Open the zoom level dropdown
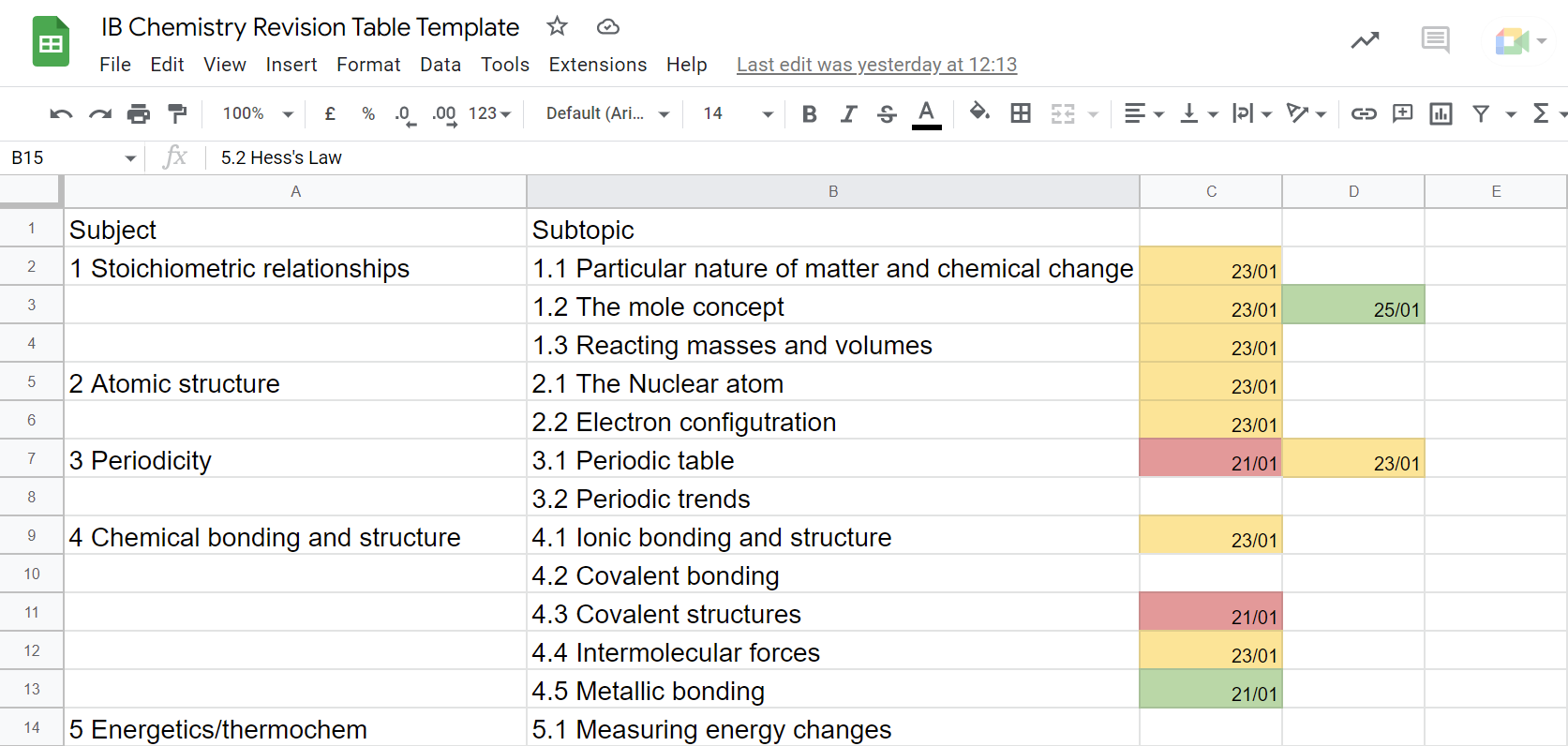The image size is (1568, 746). click(258, 113)
